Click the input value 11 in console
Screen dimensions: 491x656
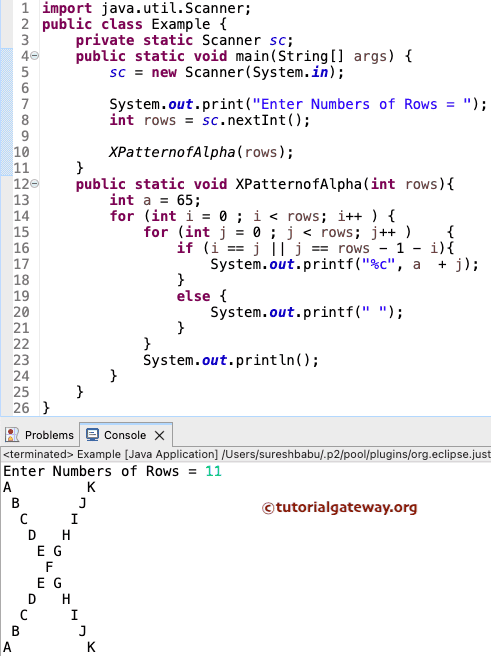(x=213, y=472)
